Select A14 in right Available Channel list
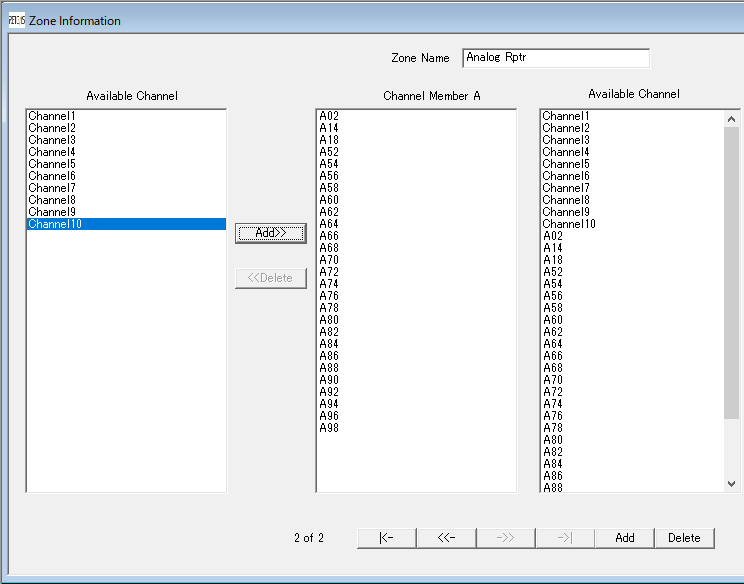 (x=553, y=248)
